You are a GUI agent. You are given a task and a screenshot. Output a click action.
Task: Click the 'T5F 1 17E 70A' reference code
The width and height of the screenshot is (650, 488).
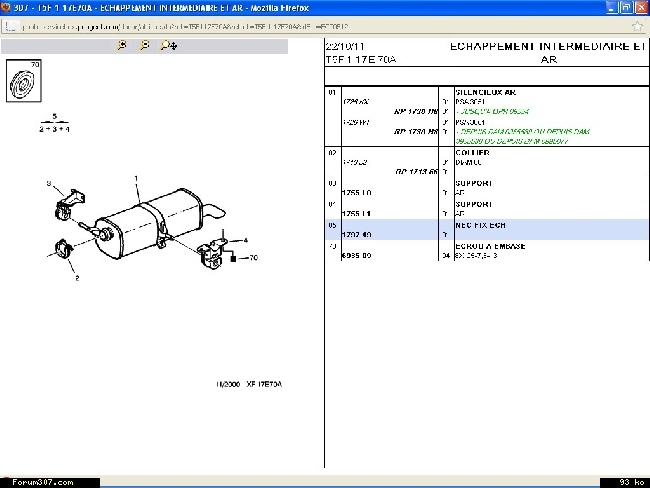click(361, 60)
